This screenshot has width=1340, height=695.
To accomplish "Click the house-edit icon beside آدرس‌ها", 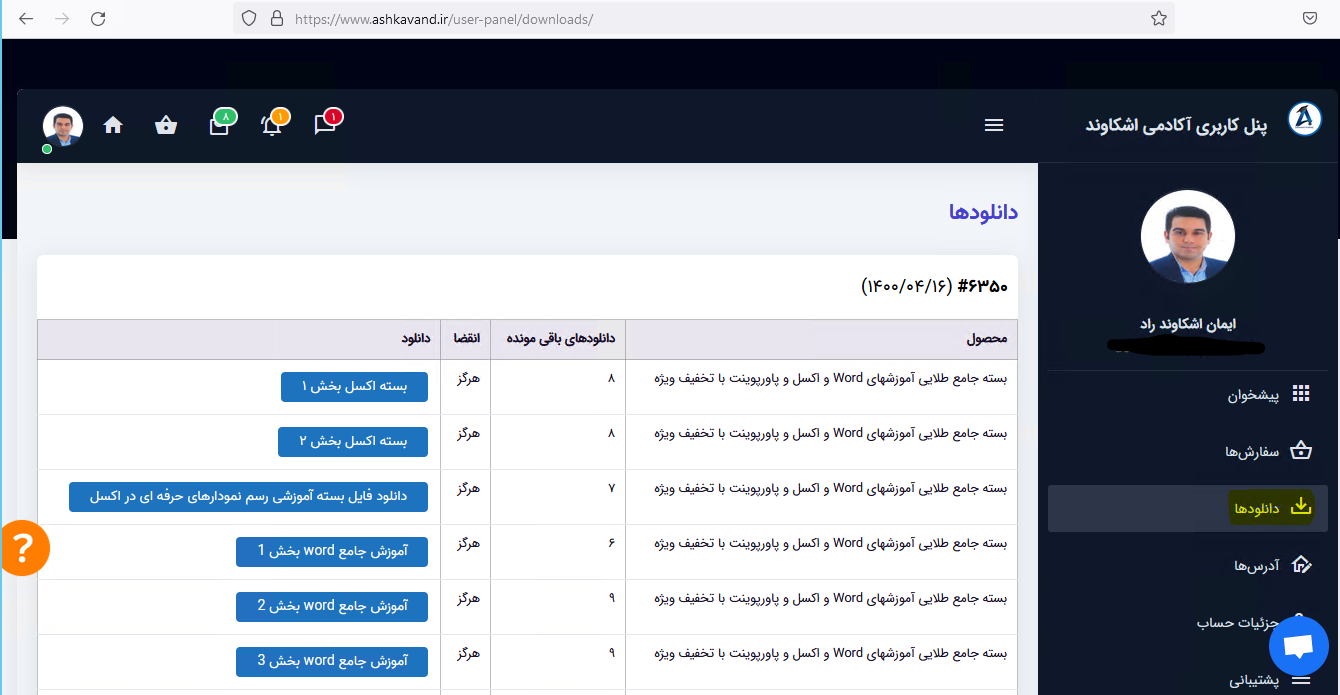I will 1301,564.
